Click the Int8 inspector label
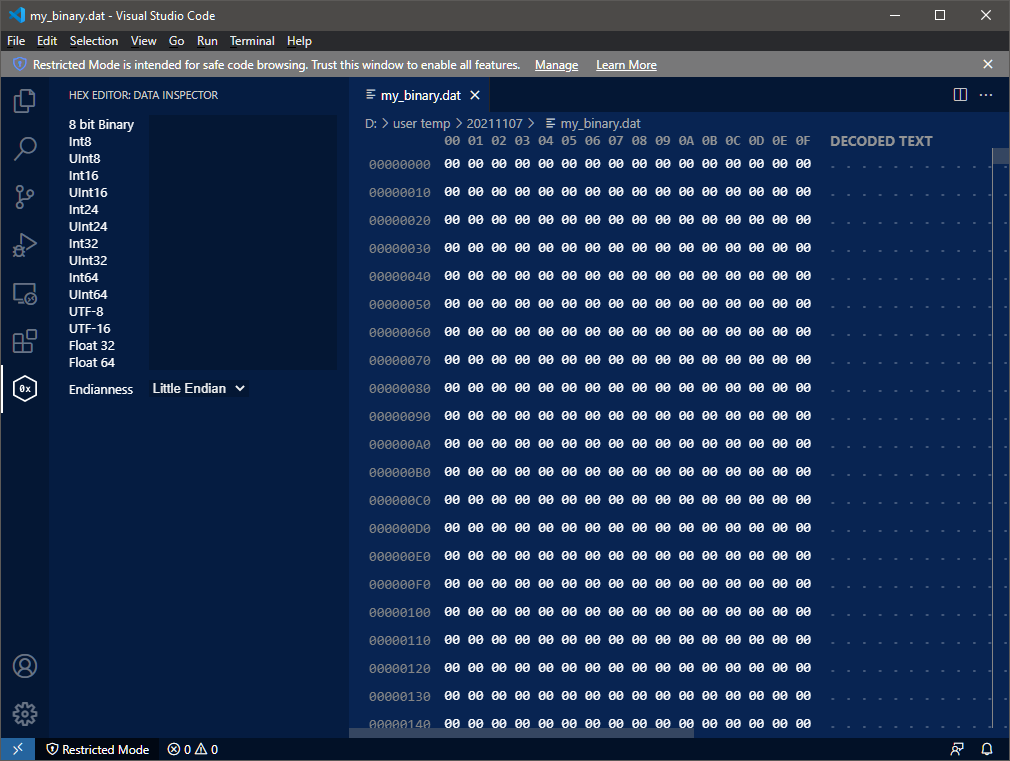This screenshot has width=1010, height=761. point(80,141)
